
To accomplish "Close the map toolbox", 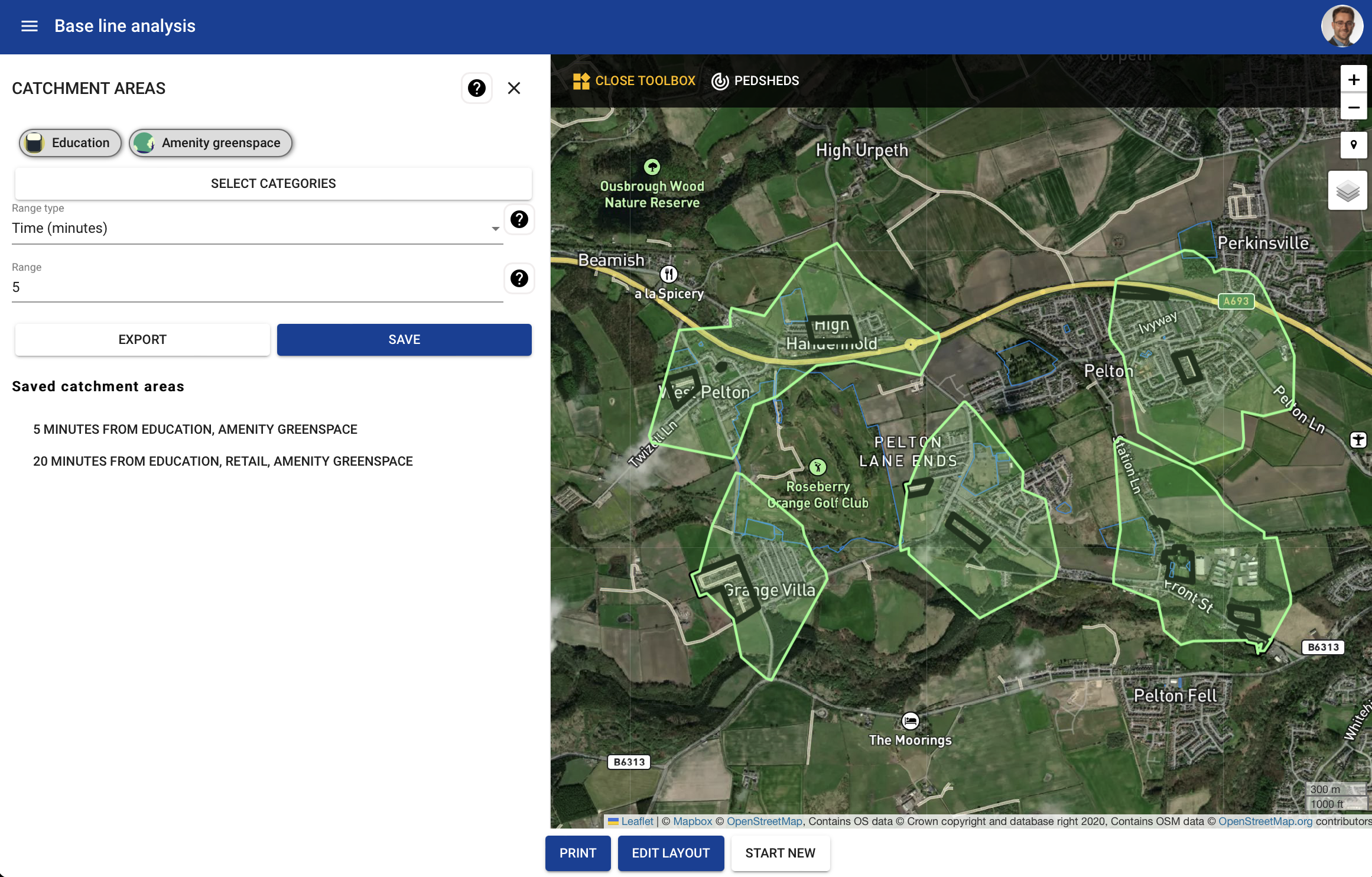I will 635,81.
